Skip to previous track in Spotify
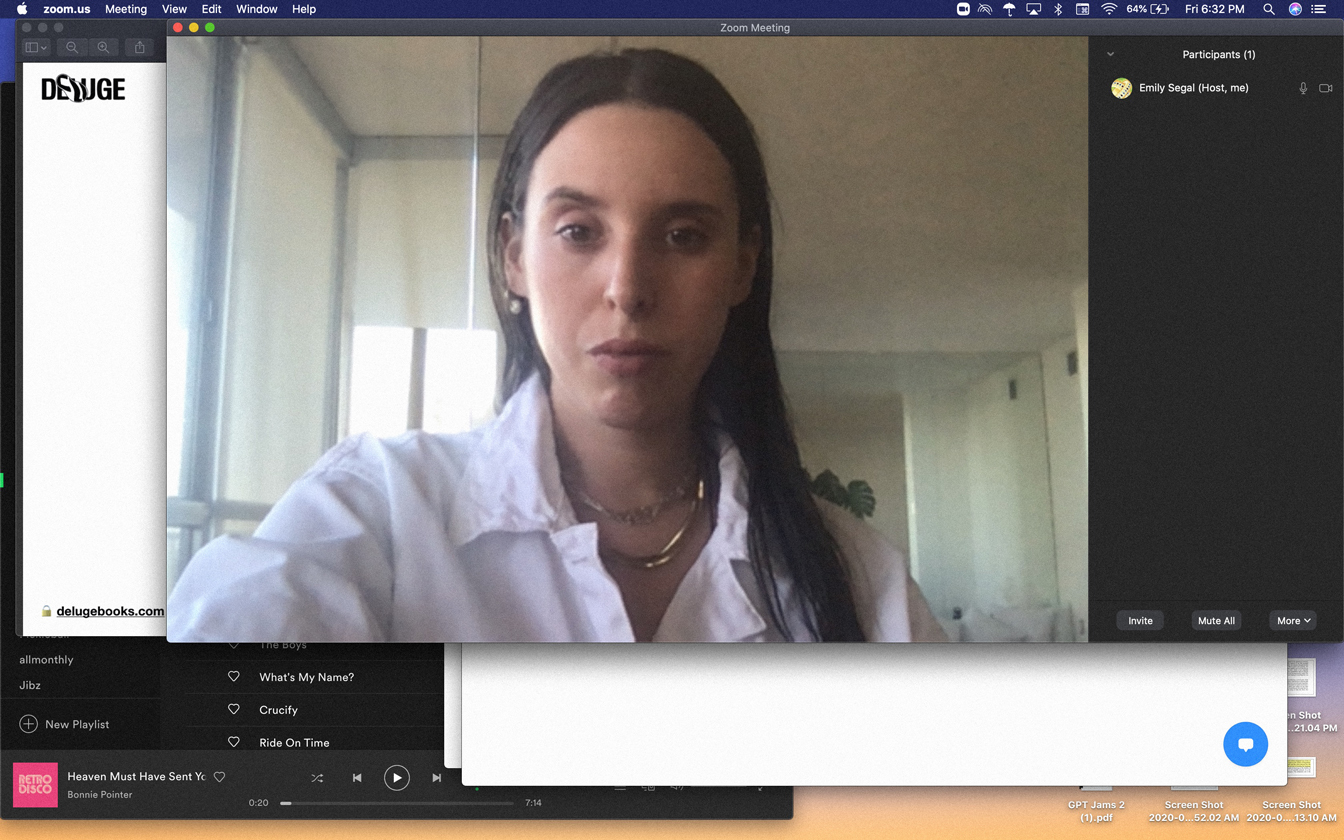Image resolution: width=1344 pixels, height=840 pixels. (357, 777)
